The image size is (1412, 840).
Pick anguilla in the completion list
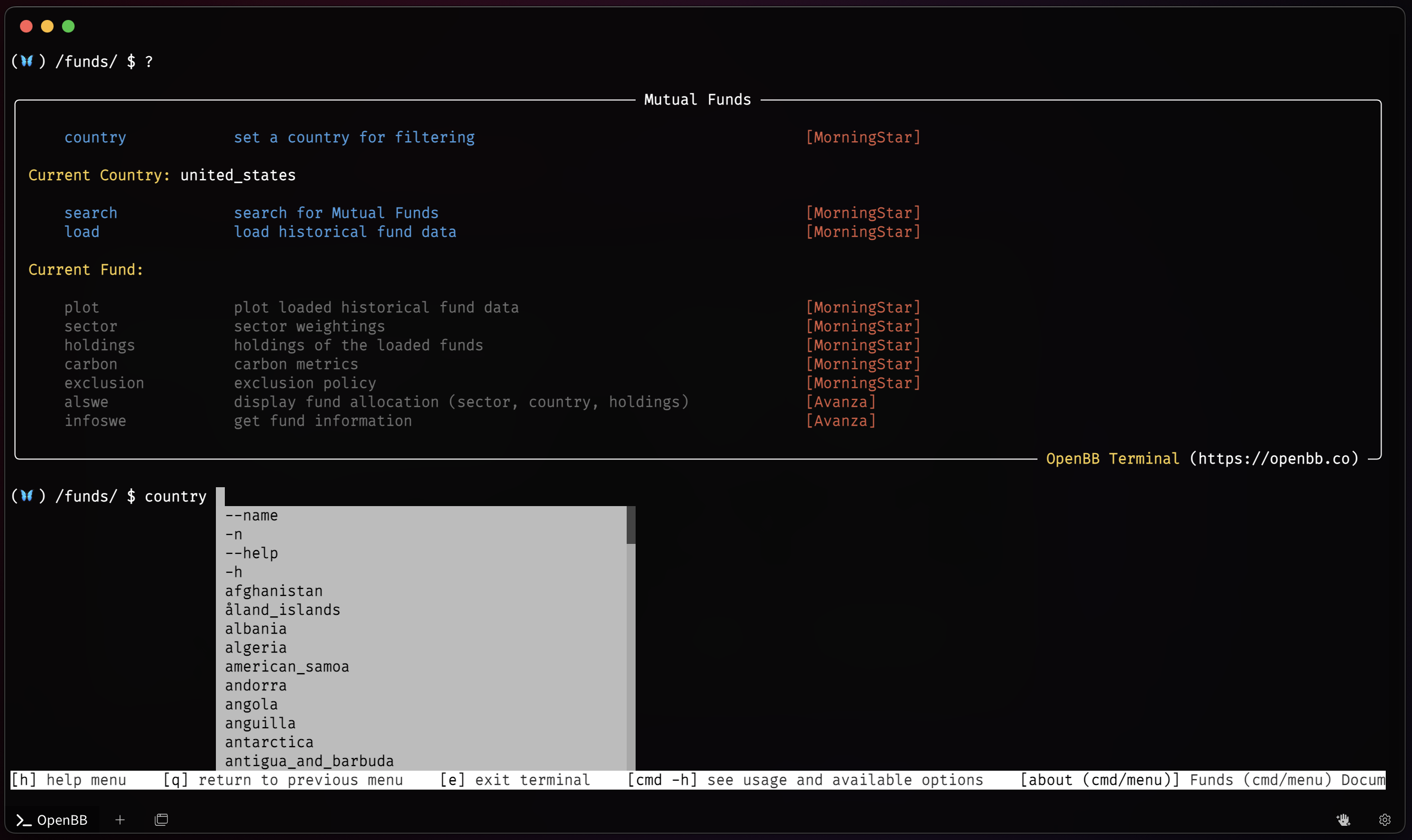coord(421,723)
